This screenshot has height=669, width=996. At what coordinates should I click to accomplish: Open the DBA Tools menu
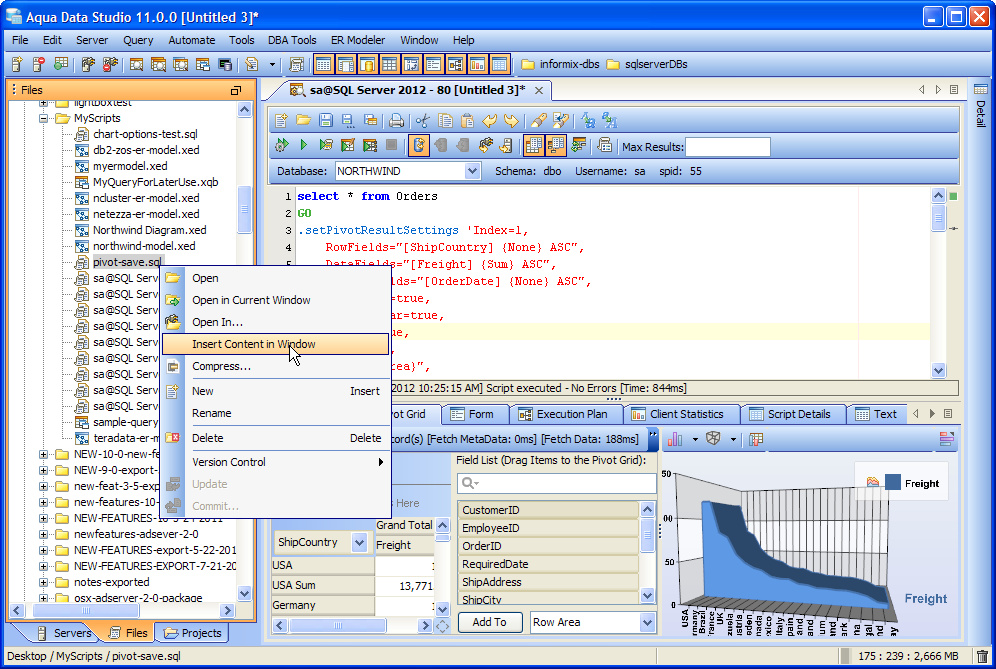pos(292,40)
